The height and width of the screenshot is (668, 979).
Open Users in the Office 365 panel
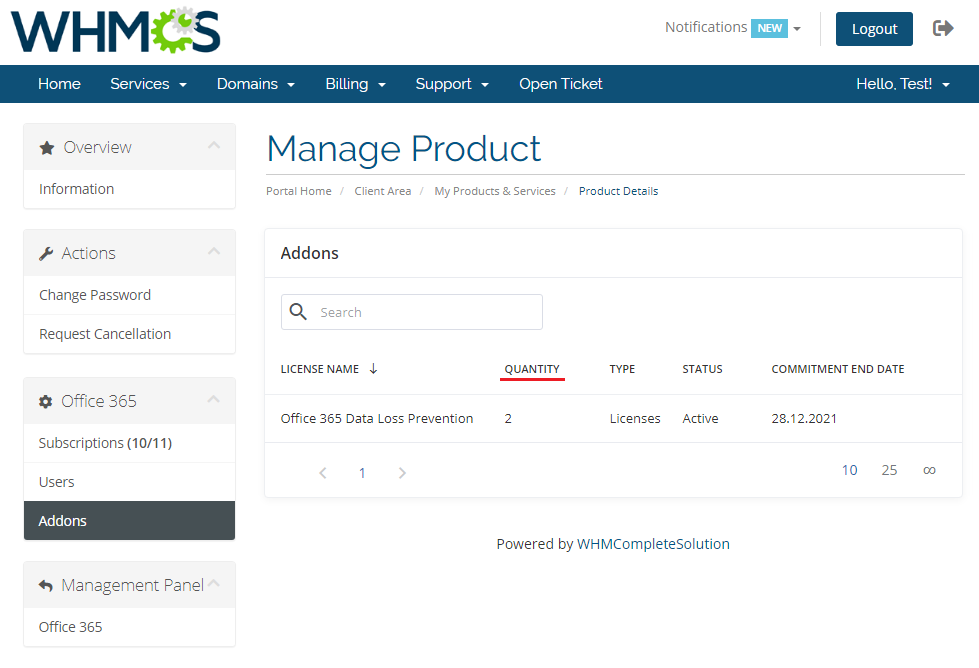[129, 482]
